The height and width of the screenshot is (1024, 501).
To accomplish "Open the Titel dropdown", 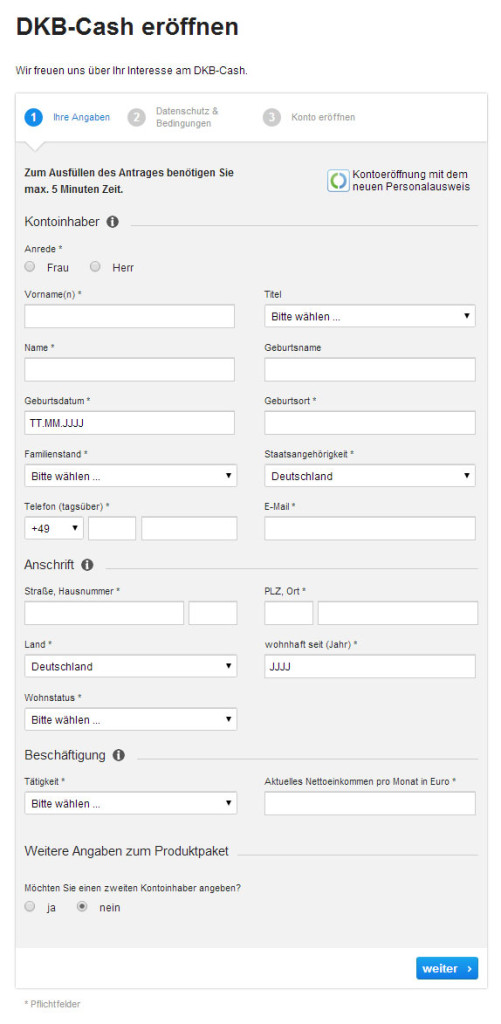I will [x=370, y=316].
